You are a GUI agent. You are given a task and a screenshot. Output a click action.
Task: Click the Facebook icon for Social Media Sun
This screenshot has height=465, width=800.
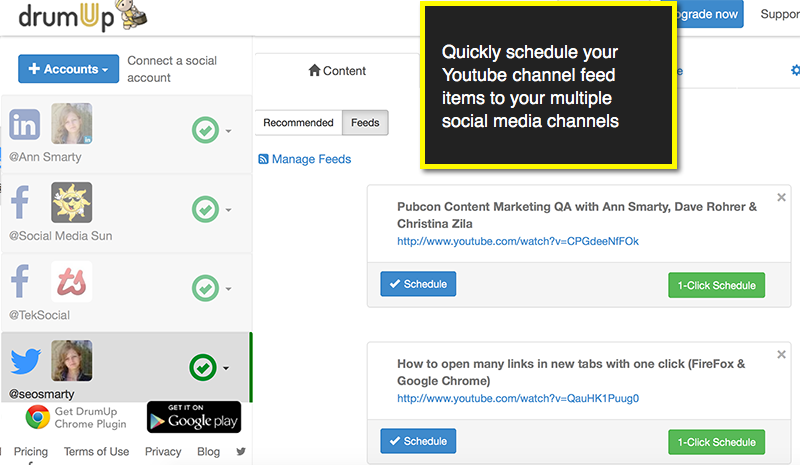(x=20, y=202)
